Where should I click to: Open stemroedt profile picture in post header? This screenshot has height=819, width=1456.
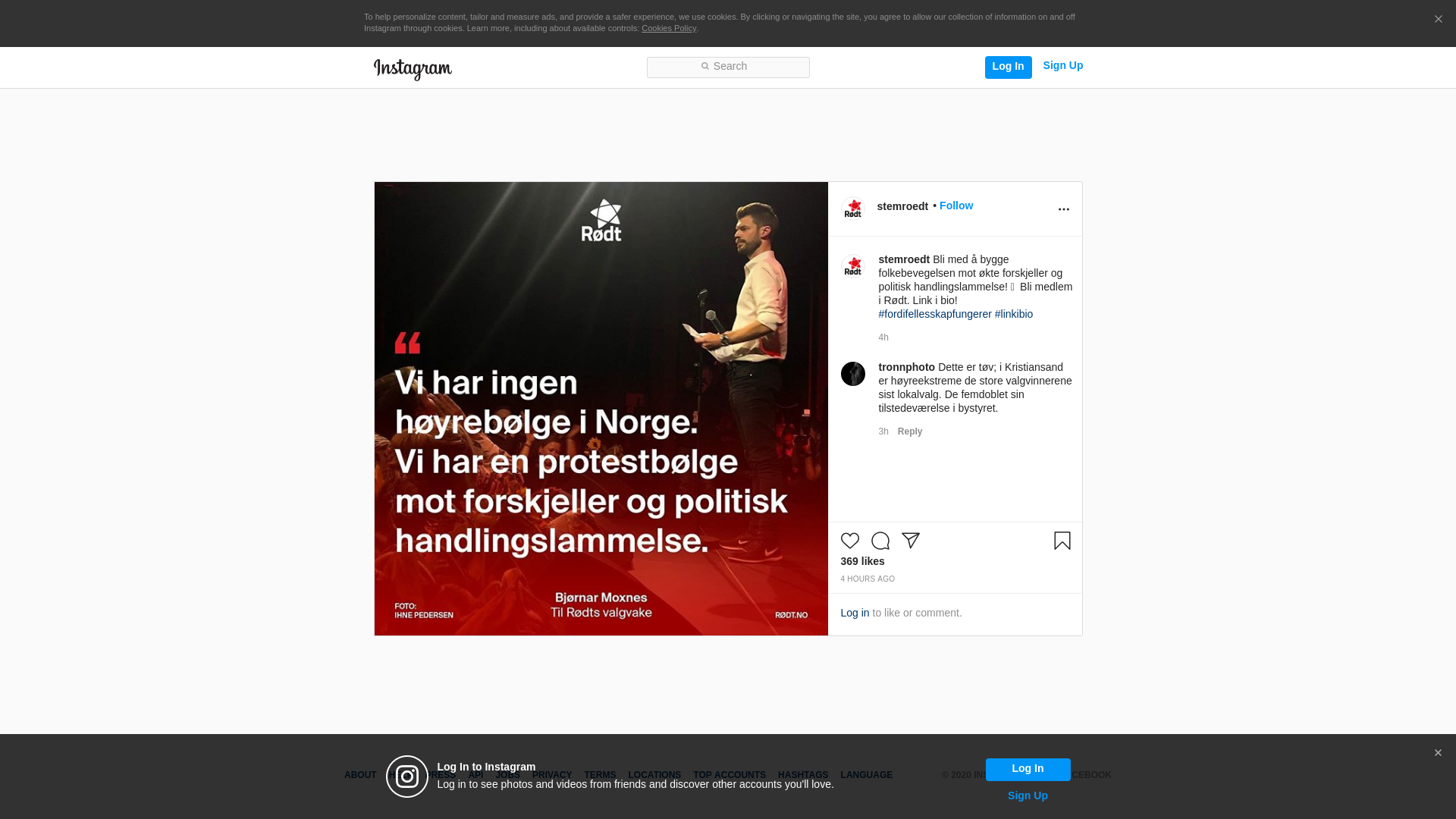853,209
